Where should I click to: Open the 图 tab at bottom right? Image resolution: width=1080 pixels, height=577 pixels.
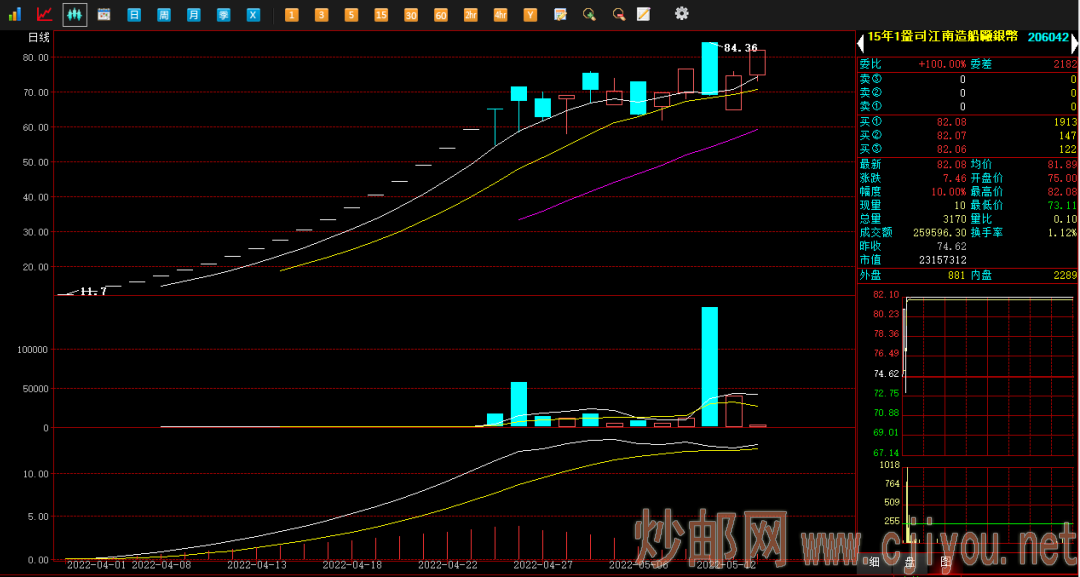(945, 562)
